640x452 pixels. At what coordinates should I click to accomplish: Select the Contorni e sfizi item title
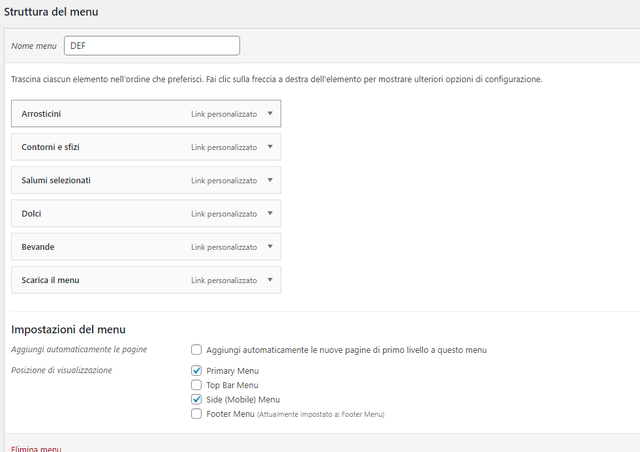coord(50,147)
